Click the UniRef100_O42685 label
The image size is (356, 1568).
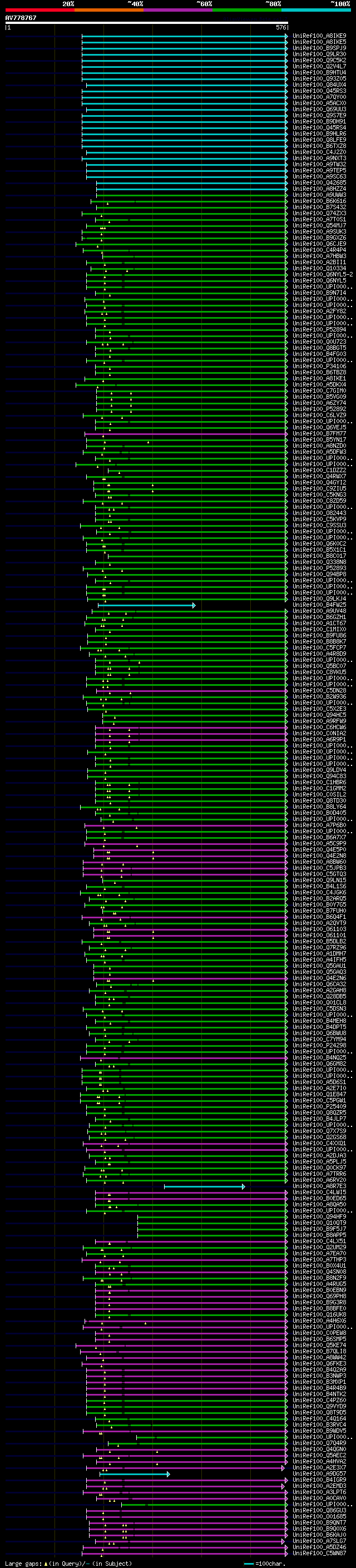[x=319, y=182]
